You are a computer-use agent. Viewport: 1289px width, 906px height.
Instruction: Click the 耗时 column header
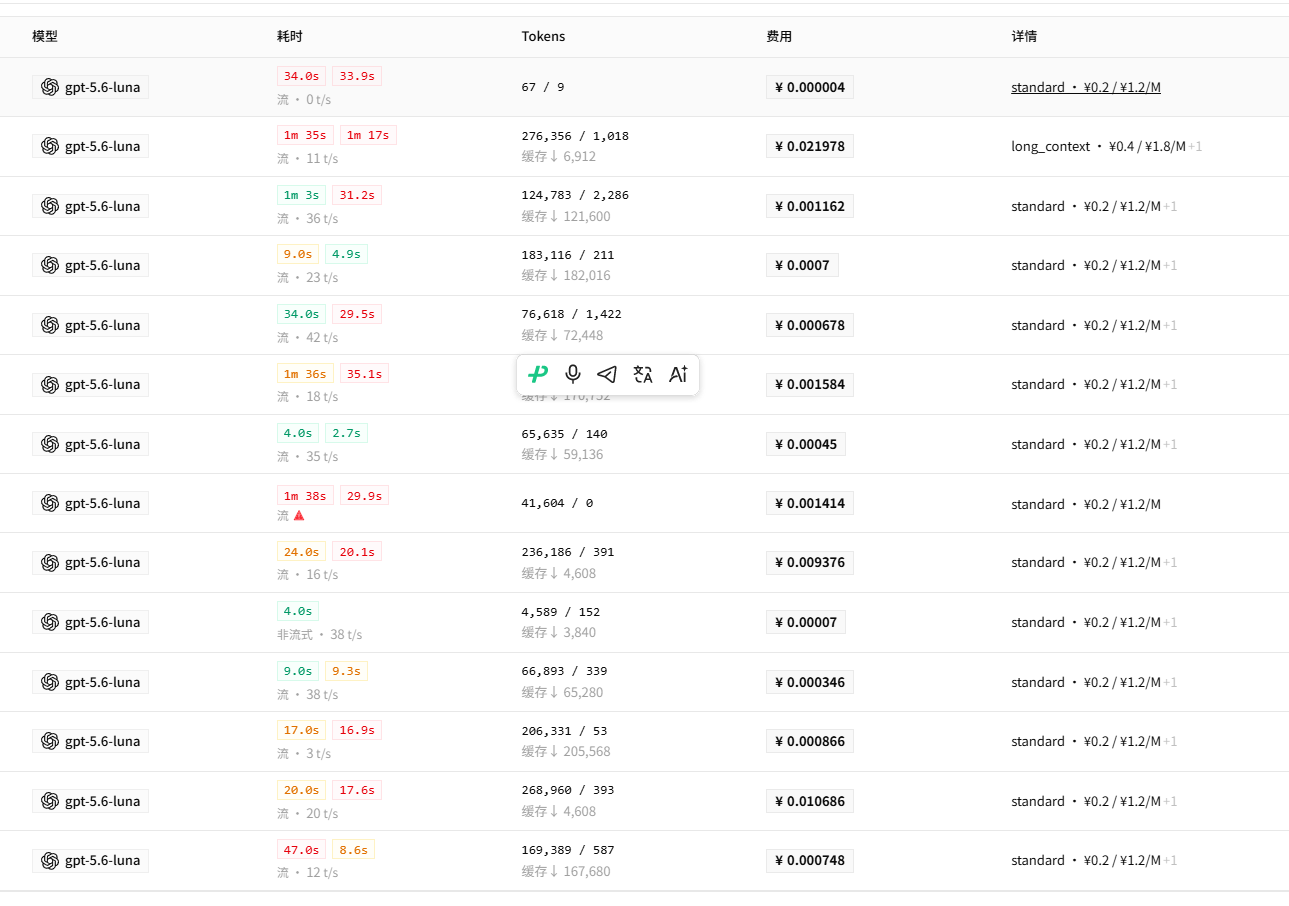(290, 36)
